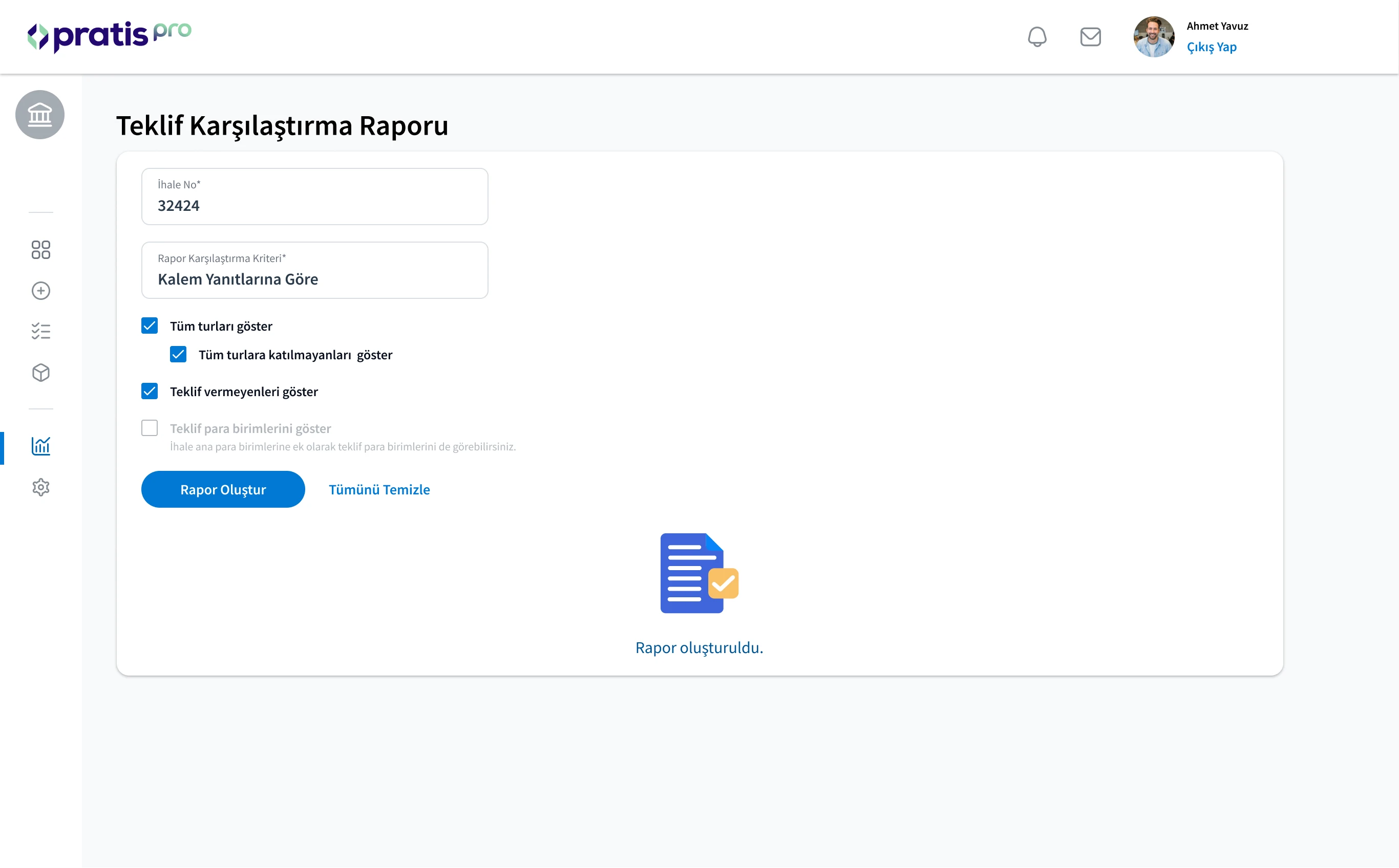Screen dimensions: 1399x868
Task: Click the Ahmet Yavuz user name
Action: click(1217, 26)
